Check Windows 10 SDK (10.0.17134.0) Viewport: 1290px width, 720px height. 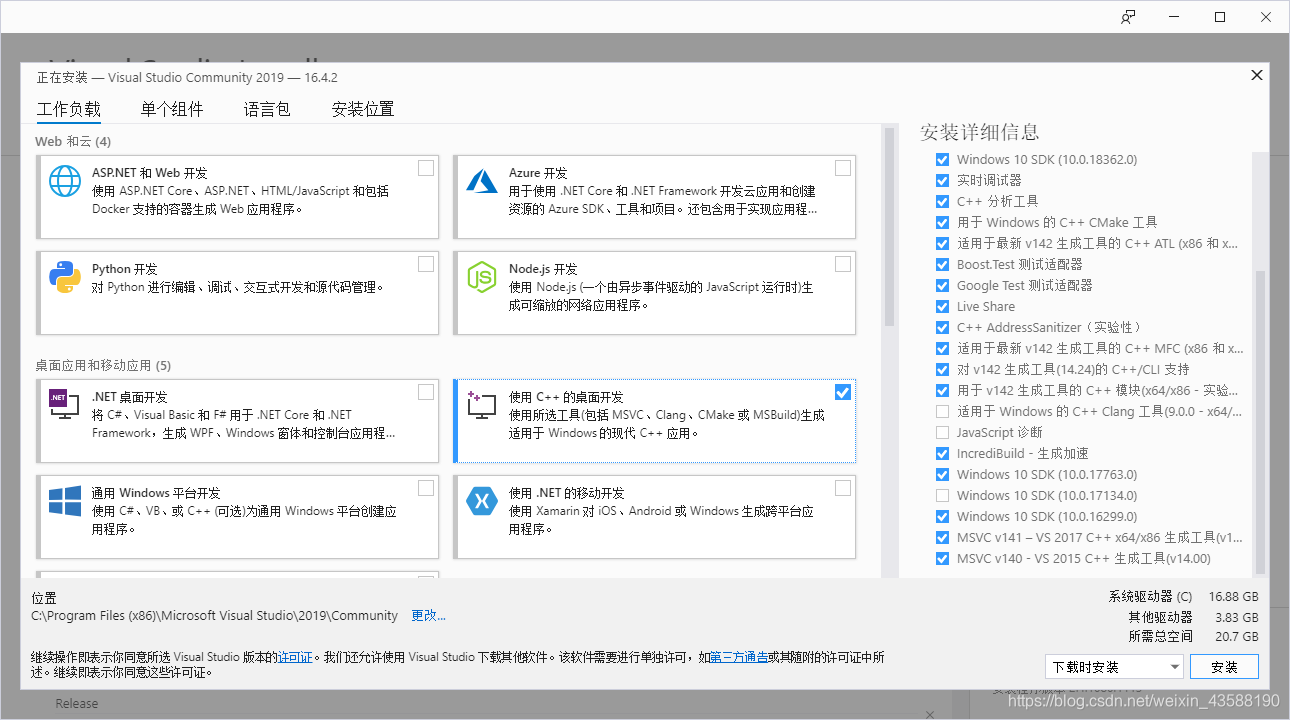[x=942, y=496]
